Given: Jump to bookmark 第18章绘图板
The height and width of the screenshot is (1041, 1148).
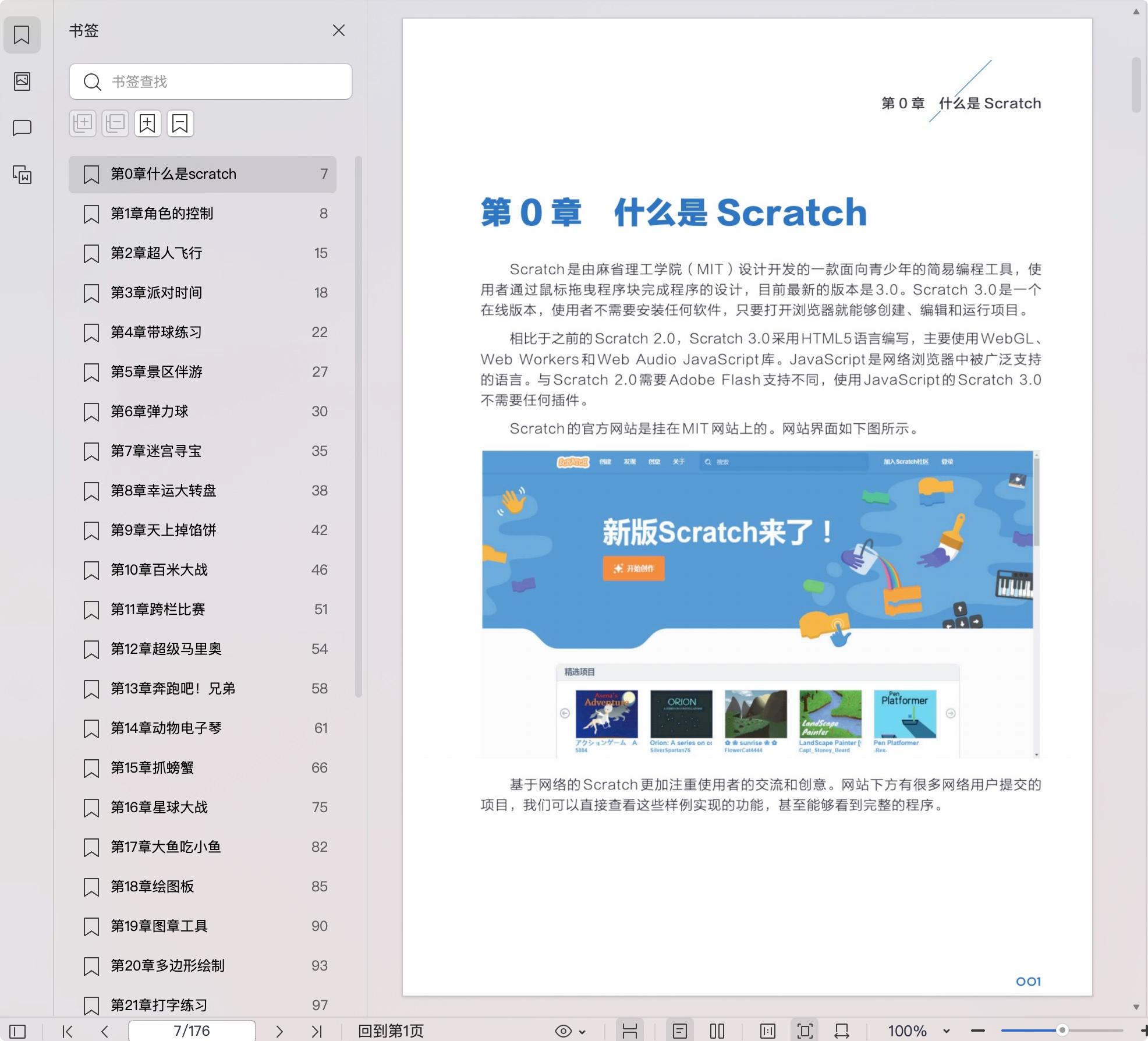Looking at the screenshot, I should pos(203,887).
